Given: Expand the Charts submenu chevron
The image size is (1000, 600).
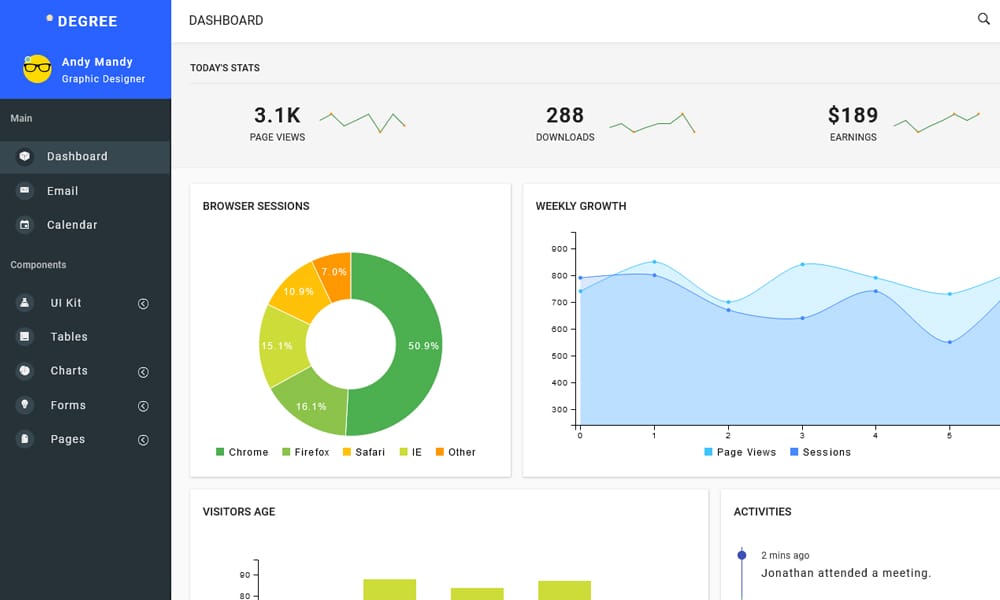Looking at the screenshot, I should coord(143,370).
